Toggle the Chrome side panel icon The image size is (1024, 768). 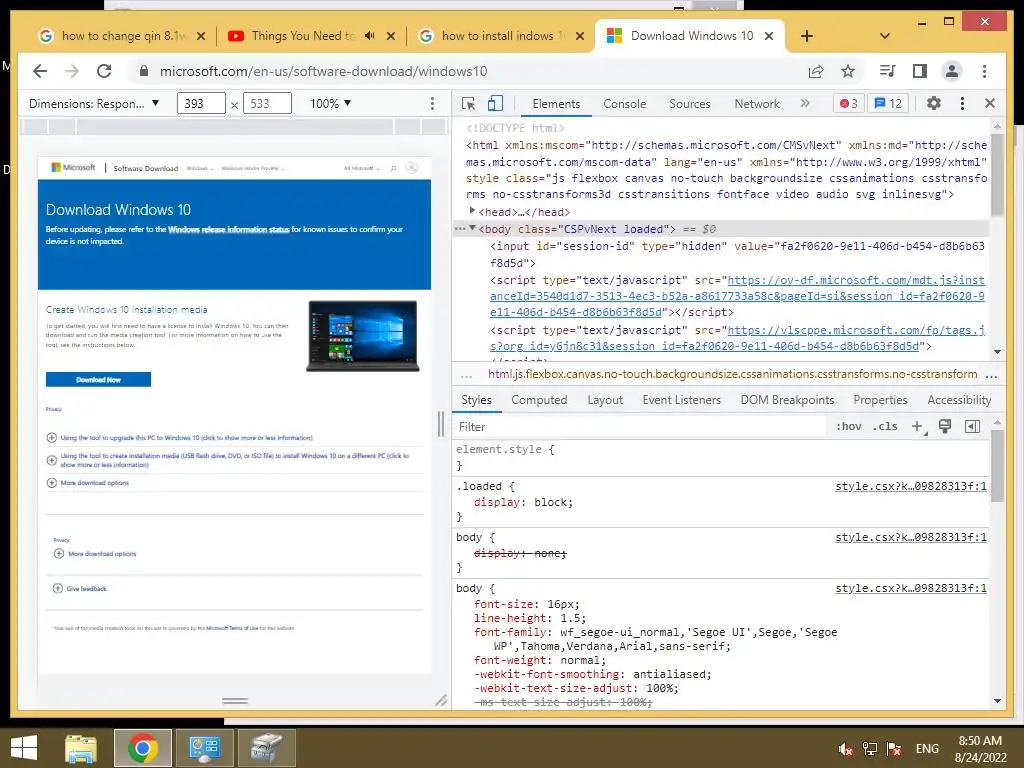(x=920, y=71)
